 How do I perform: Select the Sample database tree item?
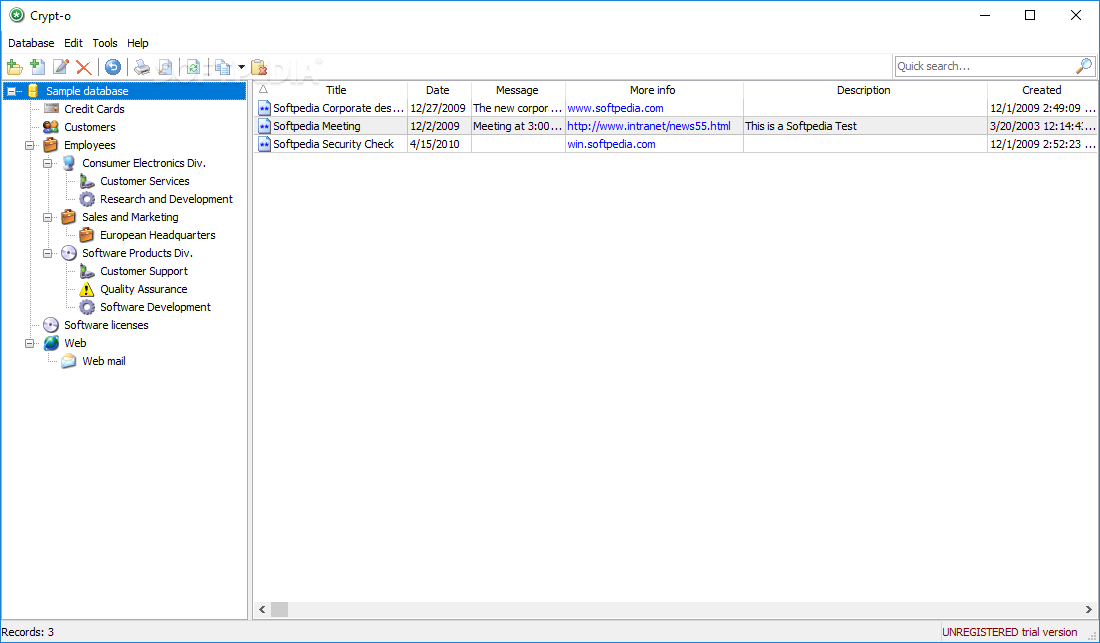point(87,91)
